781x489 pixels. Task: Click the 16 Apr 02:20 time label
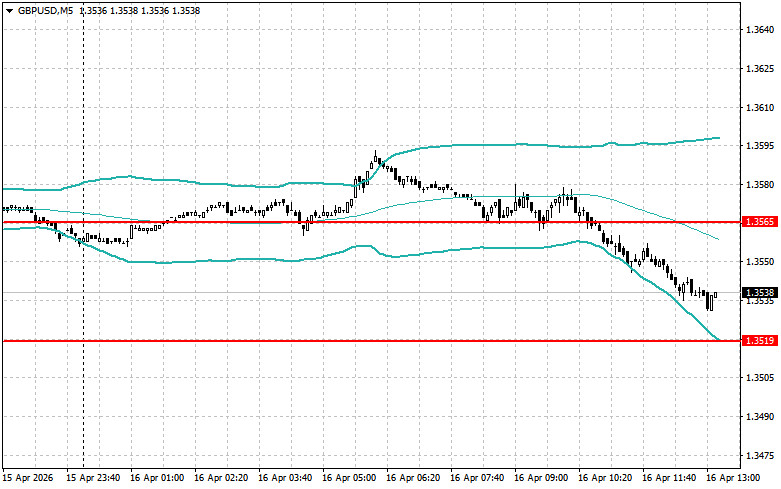point(221,478)
